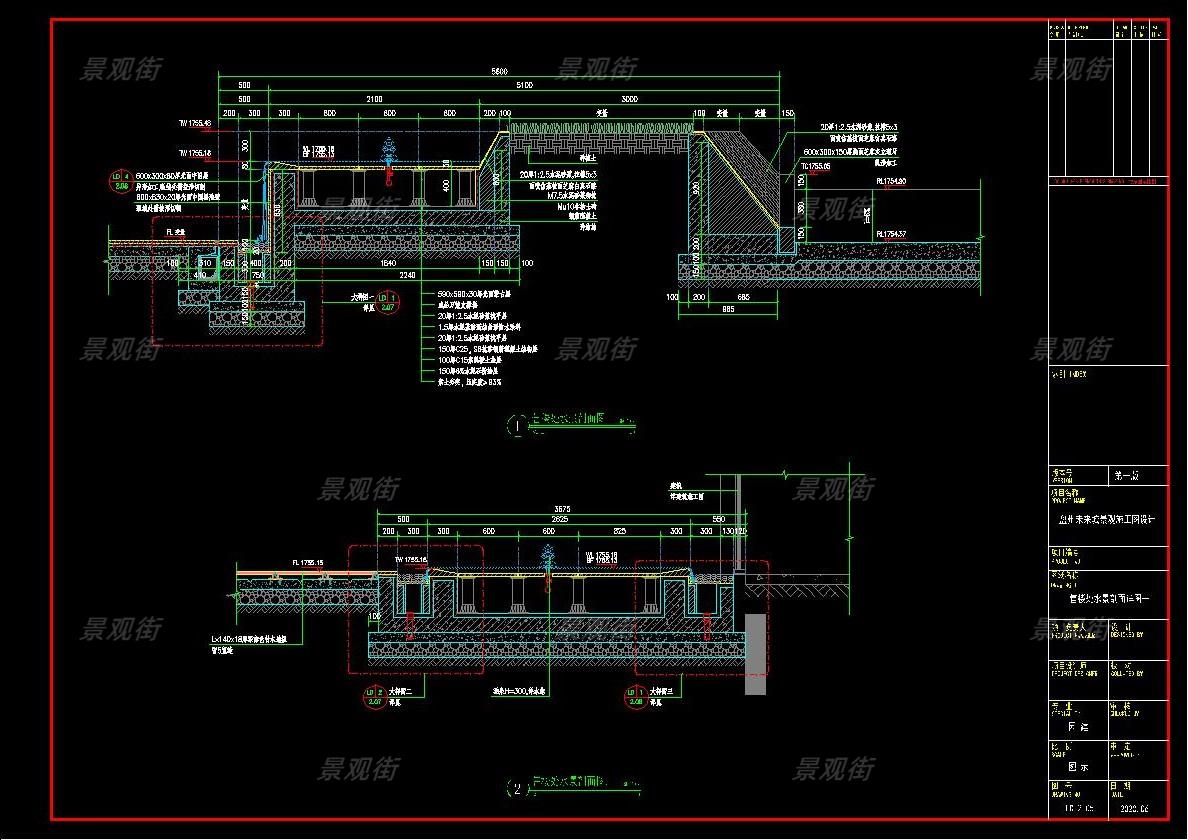Screen dimensions: 1188x840
Task: Click the LD 4 detail callout bubble
Action: pyautogui.click(x=120, y=180)
